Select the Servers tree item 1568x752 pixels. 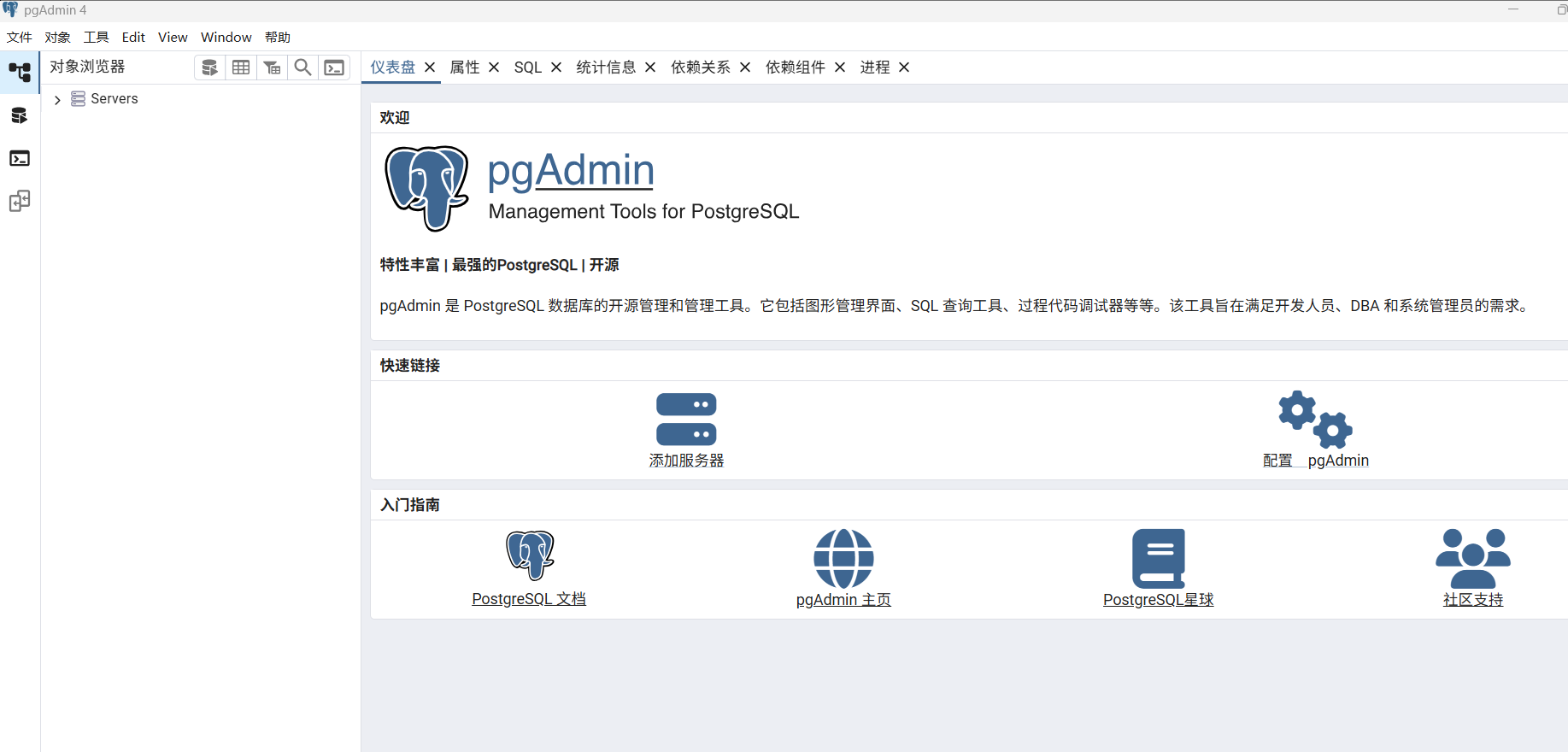click(x=115, y=99)
